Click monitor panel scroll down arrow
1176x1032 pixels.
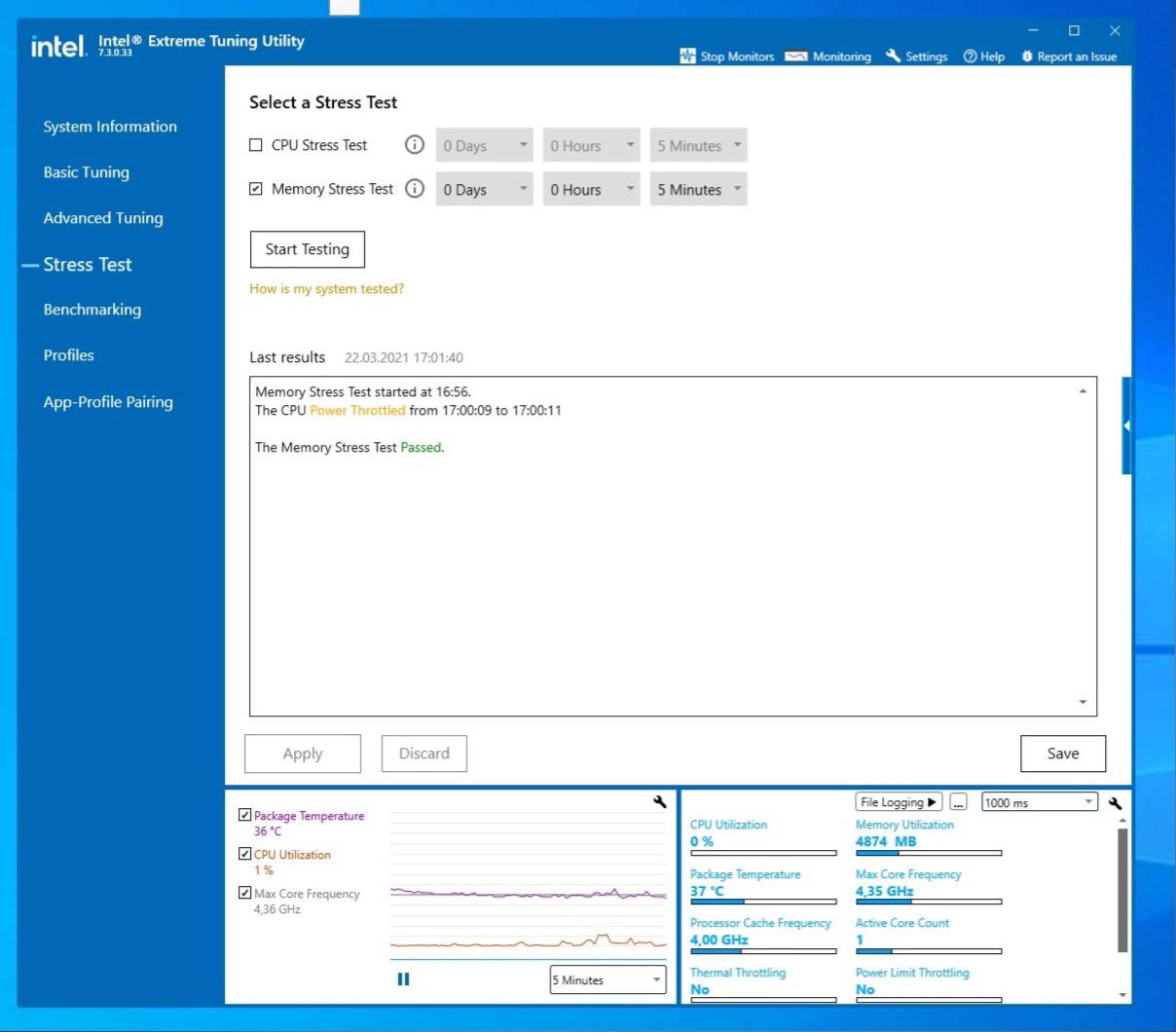[1122, 995]
